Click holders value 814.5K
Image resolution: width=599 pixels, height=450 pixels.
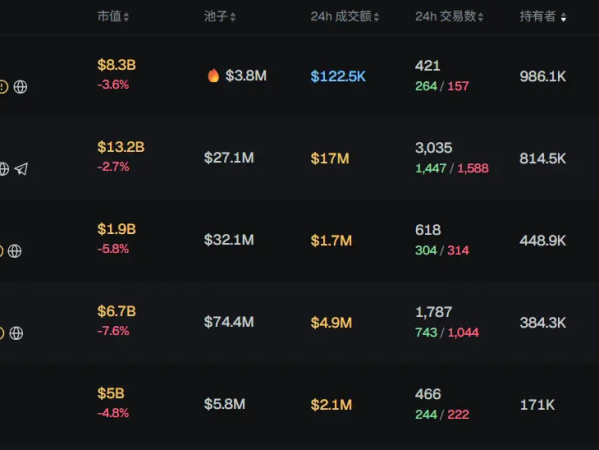click(x=543, y=159)
